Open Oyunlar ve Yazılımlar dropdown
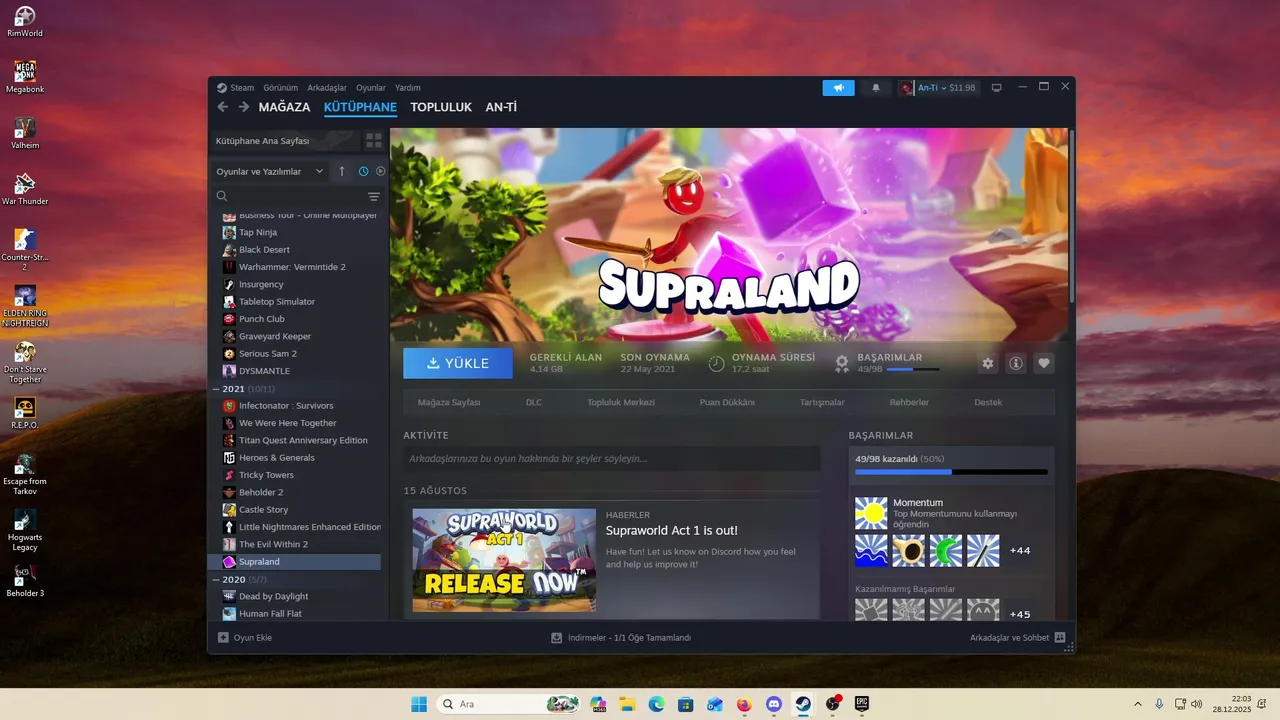The width and height of the screenshot is (1280, 720). 270,171
